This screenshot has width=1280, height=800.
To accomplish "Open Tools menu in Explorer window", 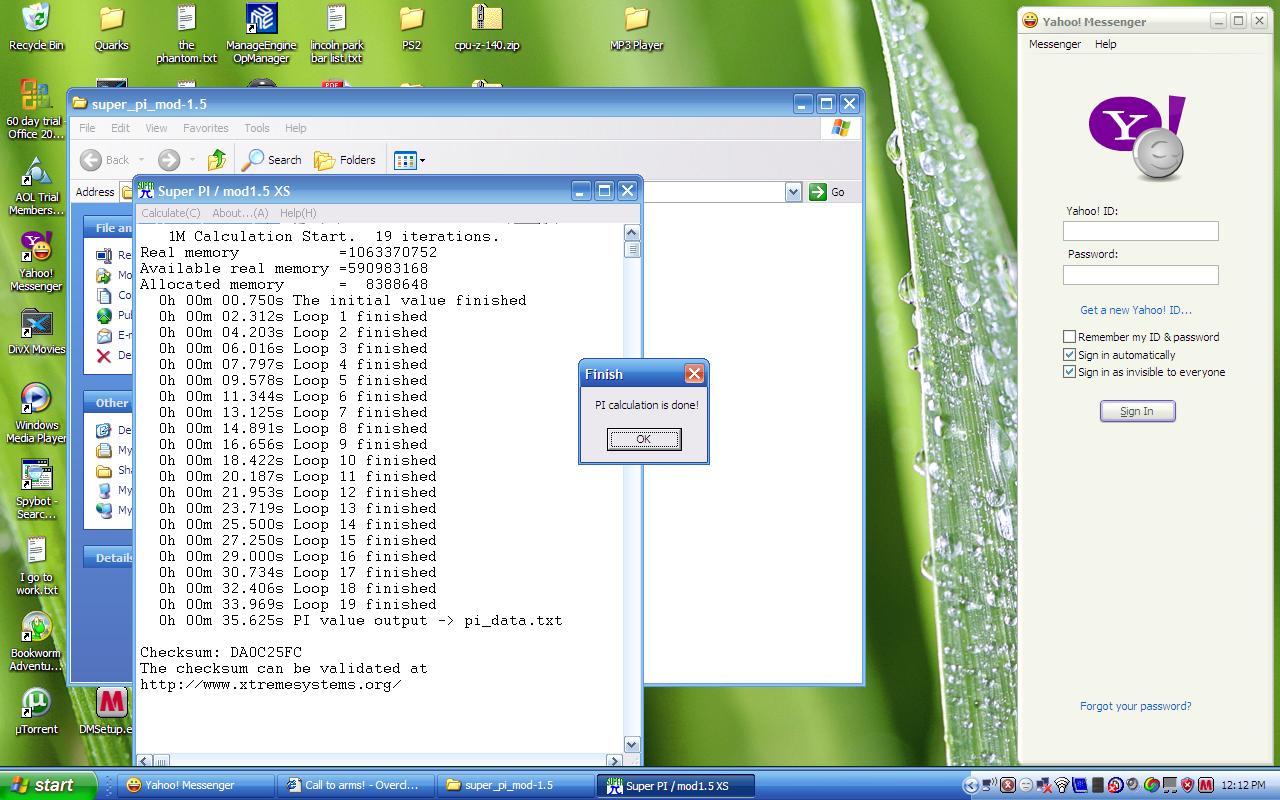I will pyautogui.click(x=257, y=128).
